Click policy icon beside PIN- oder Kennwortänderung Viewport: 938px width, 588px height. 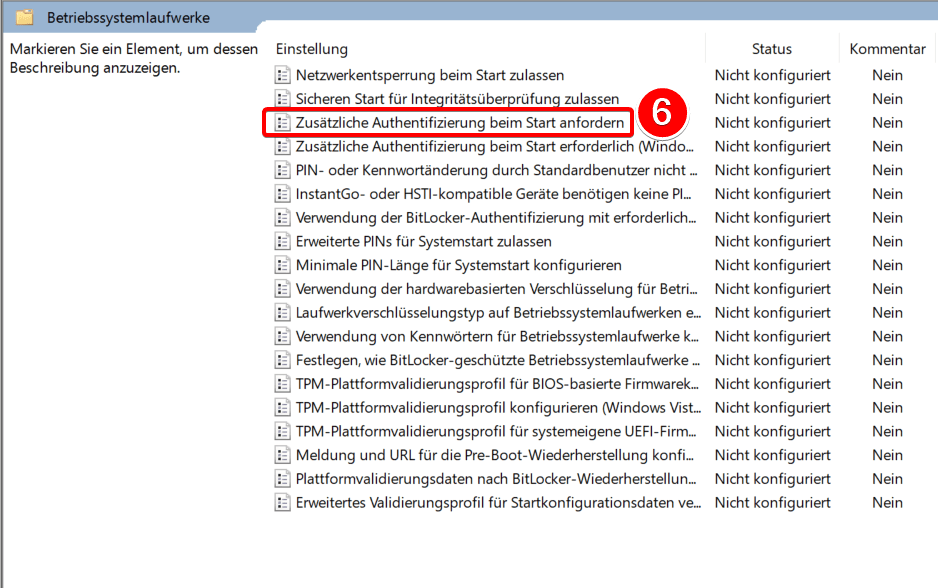[x=282, y=170]
